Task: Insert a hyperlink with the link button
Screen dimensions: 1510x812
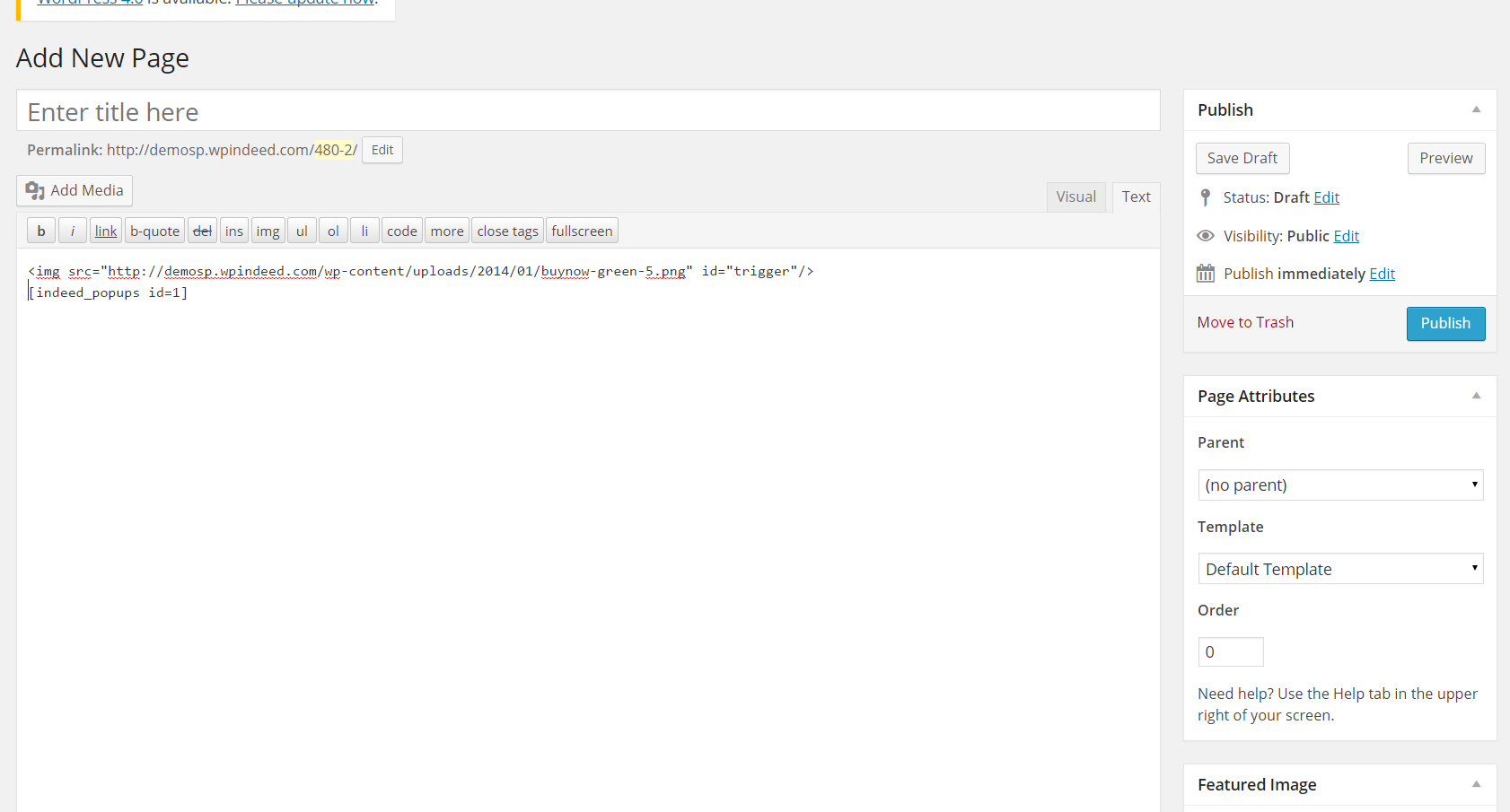Action: pyautogui.click(x=106, y=231)
